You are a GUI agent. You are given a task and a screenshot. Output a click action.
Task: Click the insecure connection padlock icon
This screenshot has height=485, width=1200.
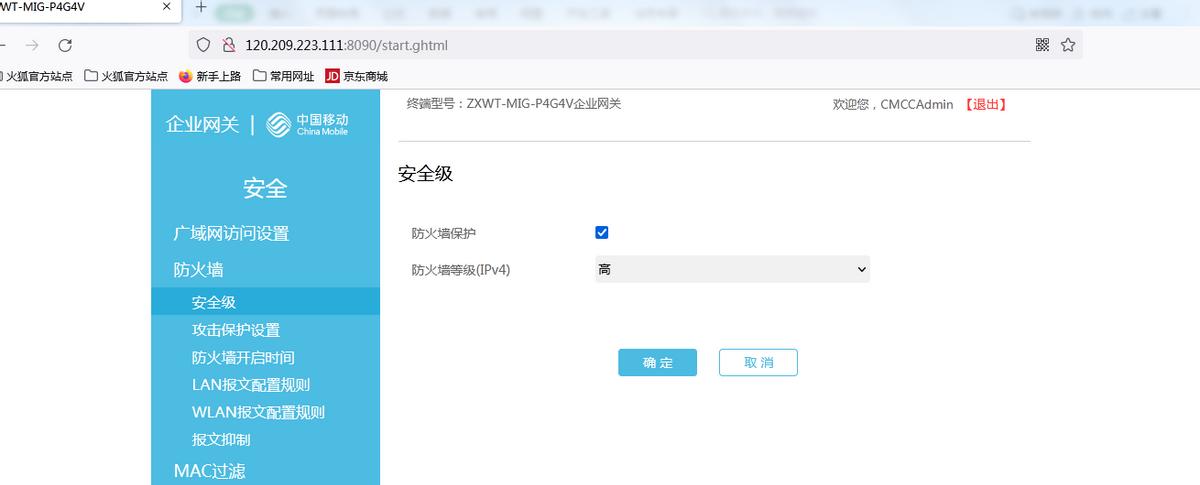click(228, 45)
